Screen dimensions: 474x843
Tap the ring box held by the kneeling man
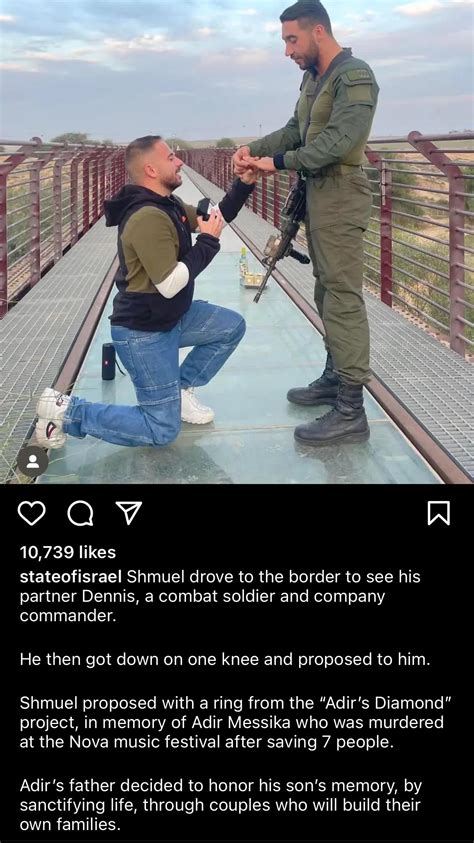point(207,209)
